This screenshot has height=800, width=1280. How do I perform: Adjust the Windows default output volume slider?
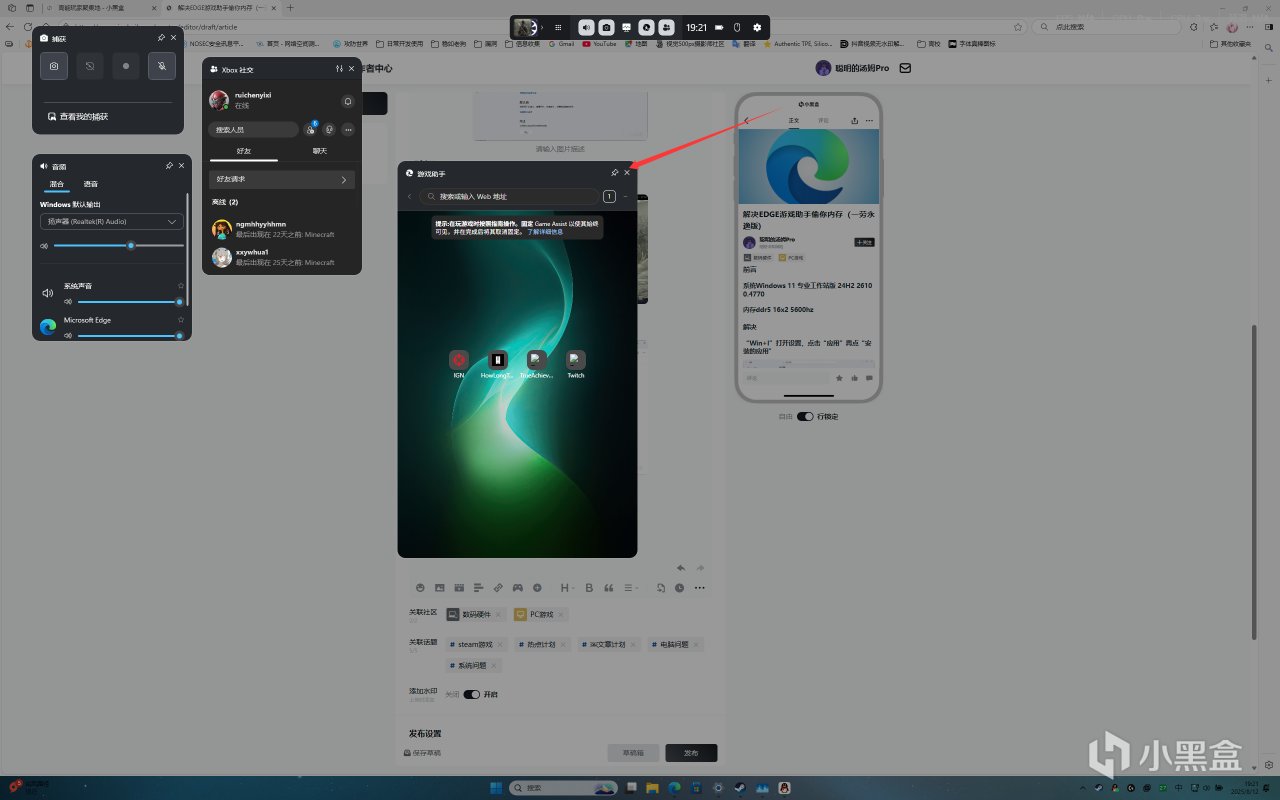118,245
